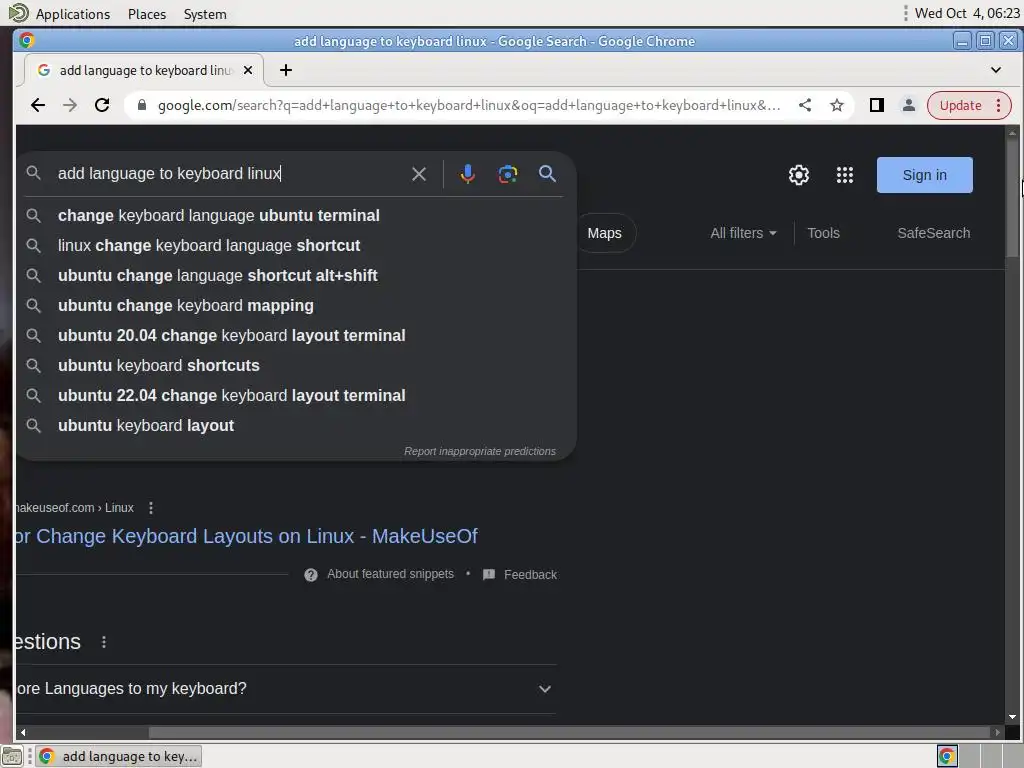Open About featured snippets help icon

pyautogui.click(x=311, y=575)
